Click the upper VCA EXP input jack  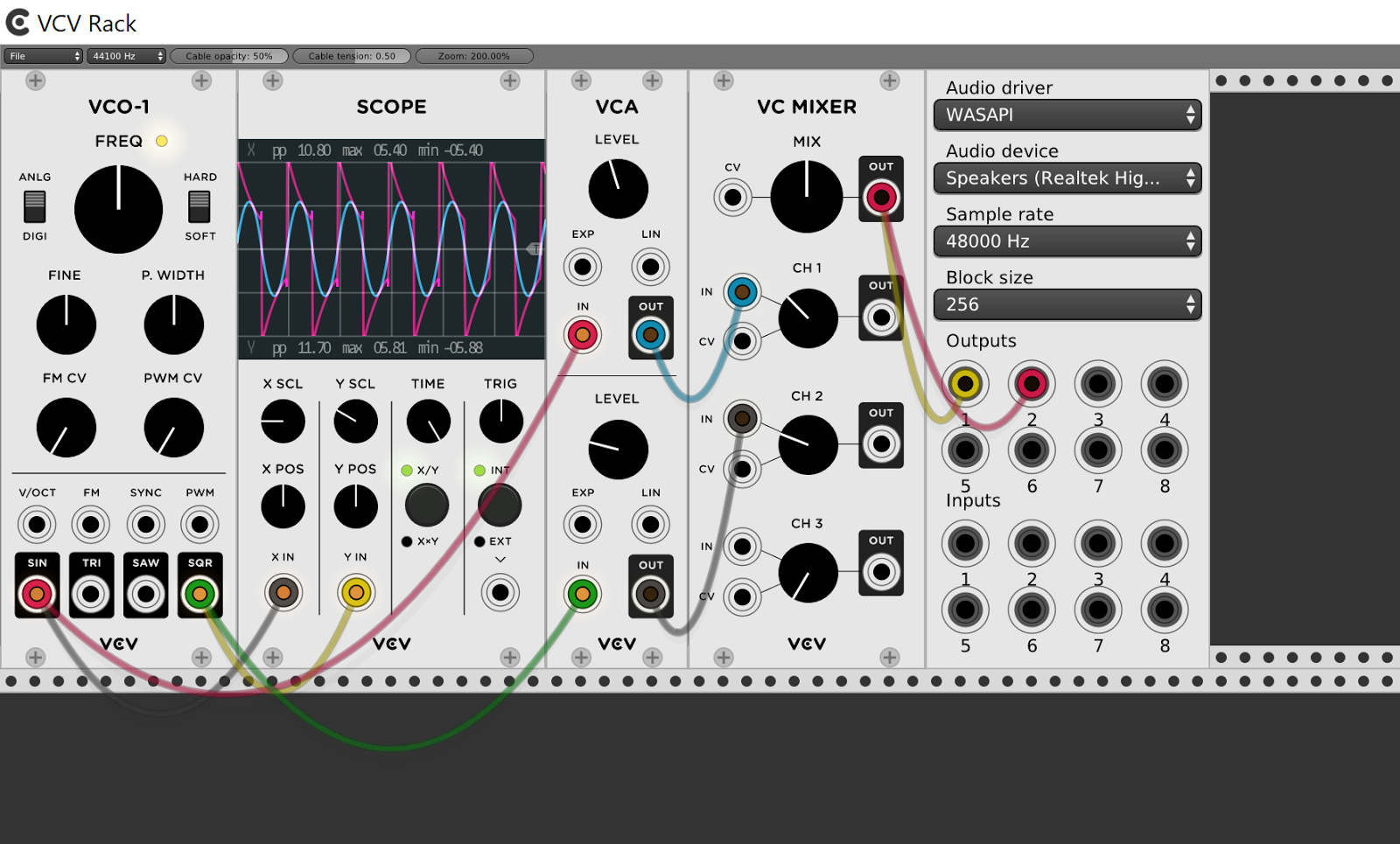[x=583, y=267]
